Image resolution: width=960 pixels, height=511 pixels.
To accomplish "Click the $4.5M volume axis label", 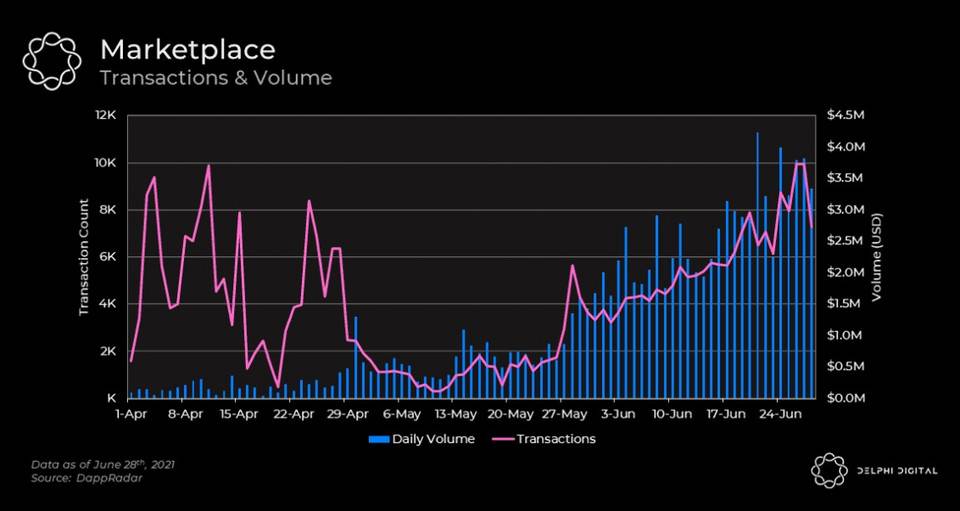I will 846,116.
